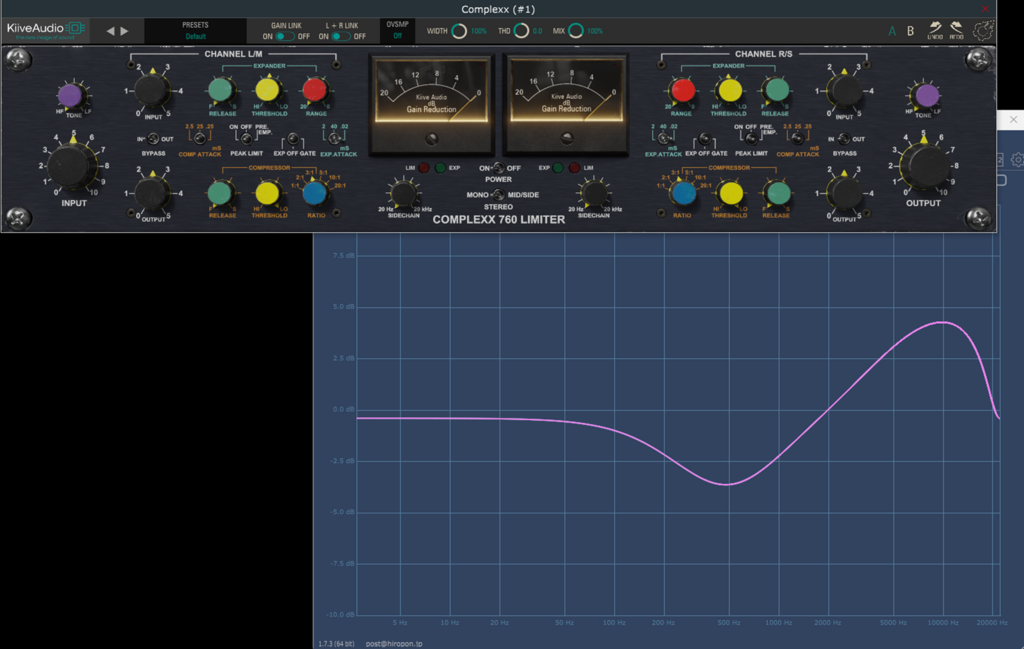Click the large Output knob
The height and width of the screenshot is (649, 1024).
924,165
